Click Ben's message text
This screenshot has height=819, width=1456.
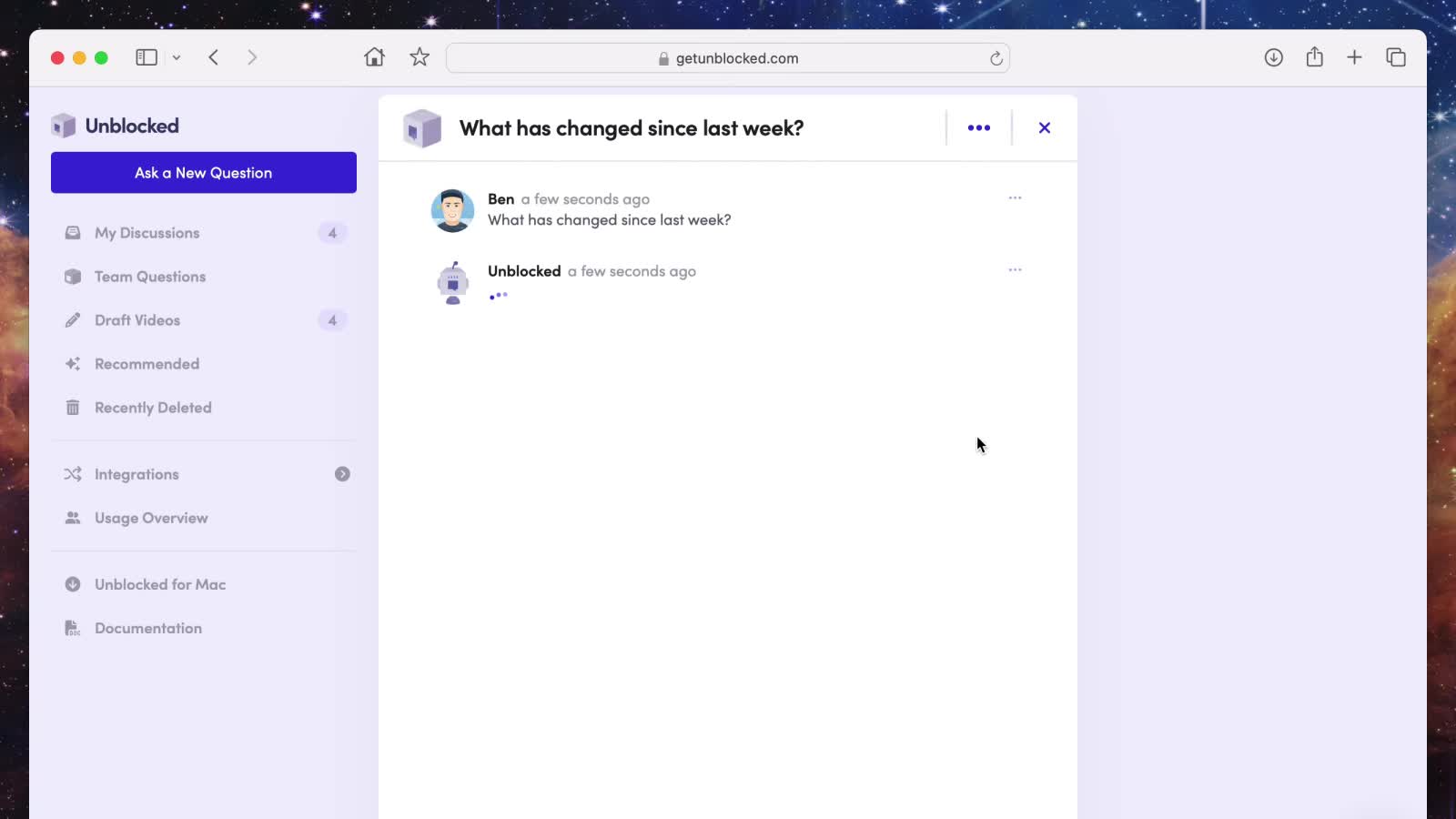point(609,220)
